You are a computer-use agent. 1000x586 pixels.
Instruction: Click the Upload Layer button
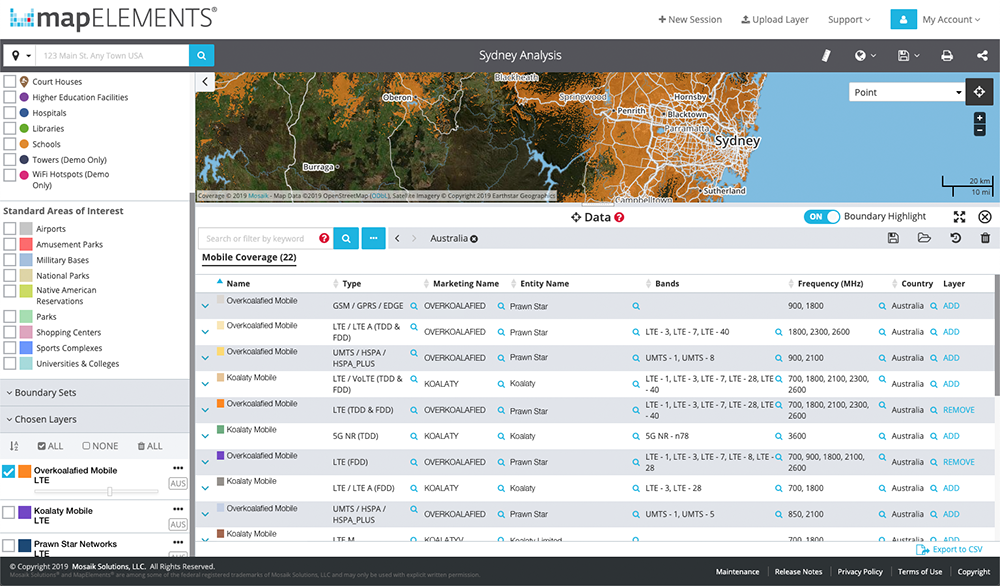774,19
